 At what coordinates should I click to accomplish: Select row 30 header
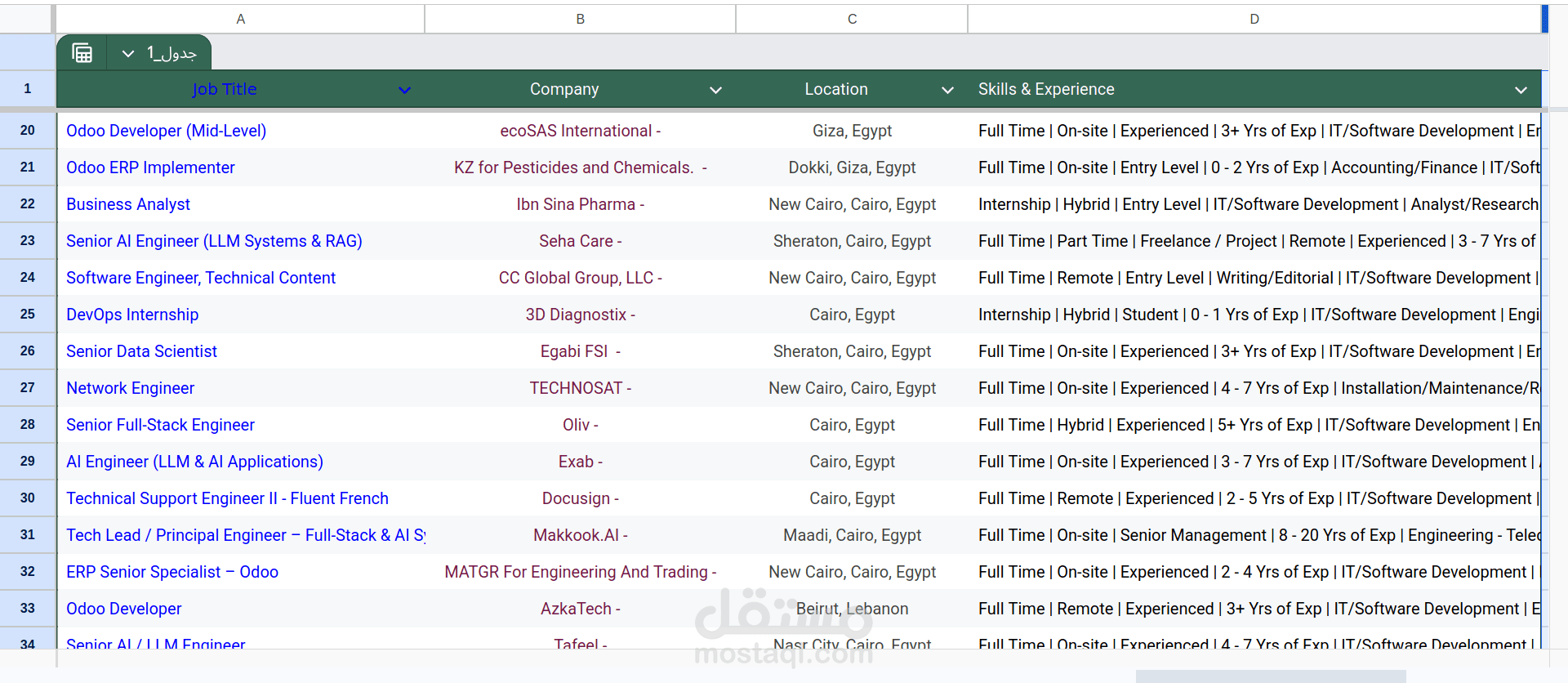(x=28, y=498)
